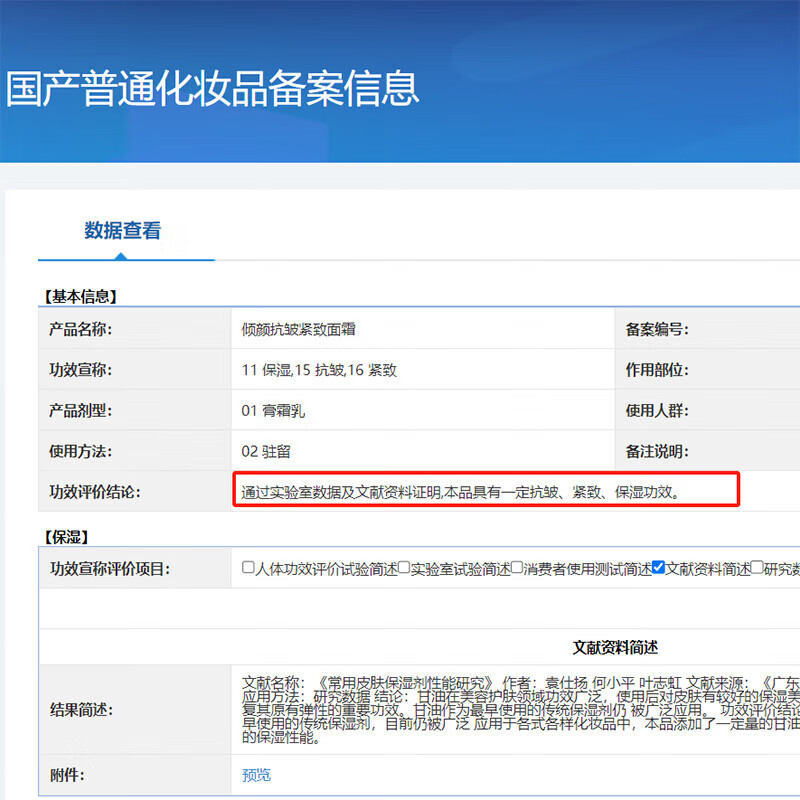Screen dimensions: 800x800
Task: Click the 作用部位 field label
Action: [x=657, y=370]
